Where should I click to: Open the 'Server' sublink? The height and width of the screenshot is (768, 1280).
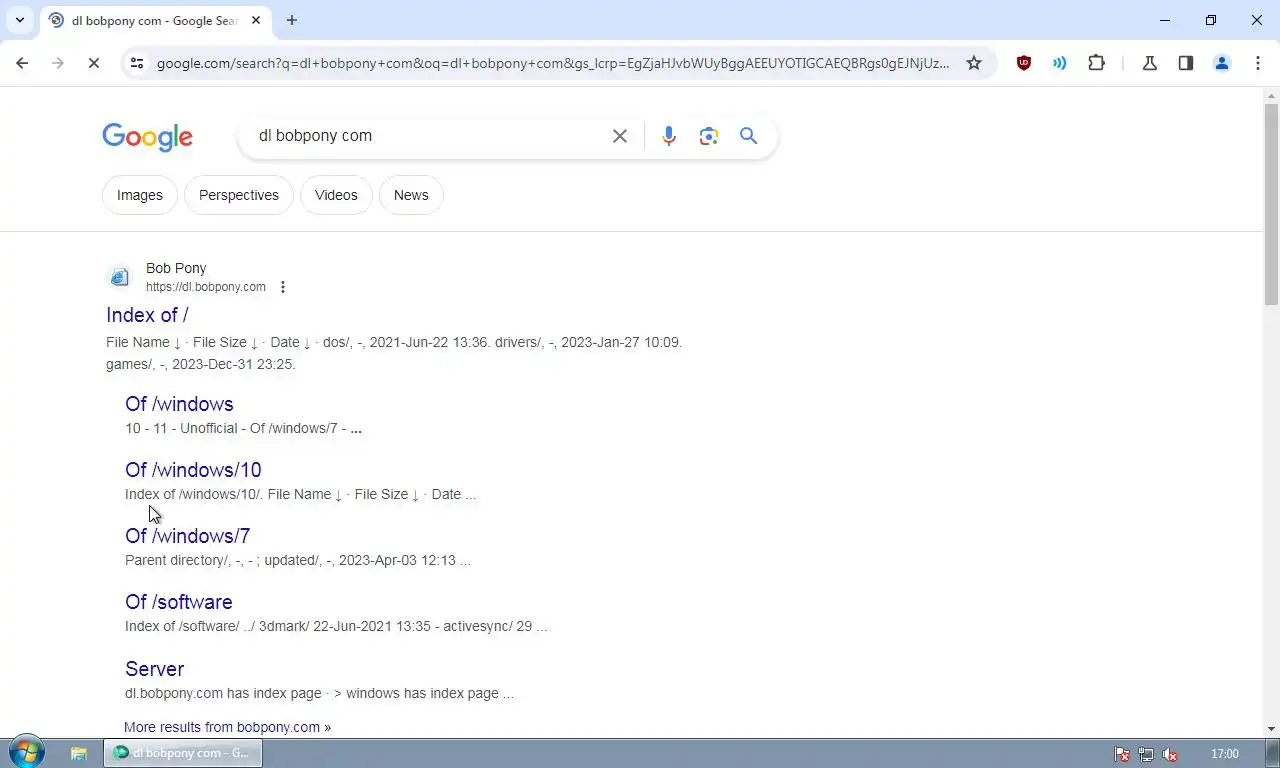154,669
